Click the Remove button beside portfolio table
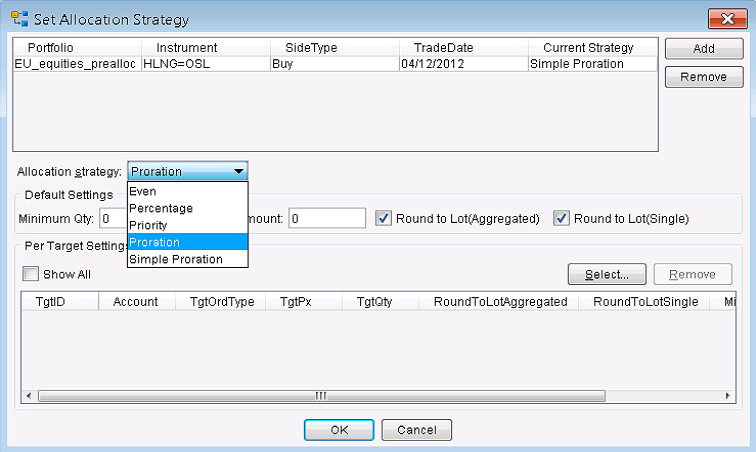Image resolution: width=756 pixels, height=452 pixels. point(703,77)
